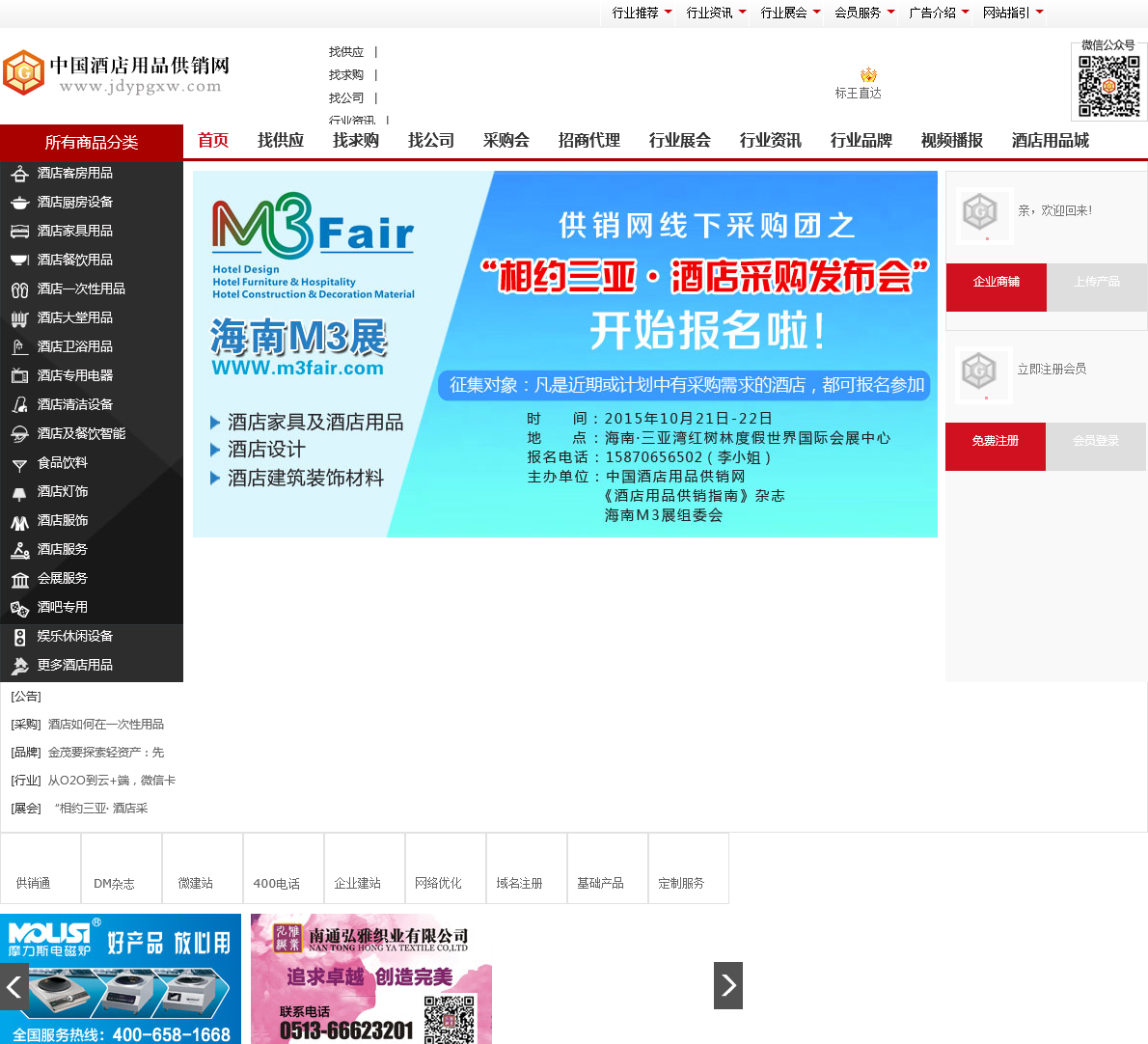Select the 酒店用品城 navigation tab
Screen dimensions: 1148x1044
1050,141
